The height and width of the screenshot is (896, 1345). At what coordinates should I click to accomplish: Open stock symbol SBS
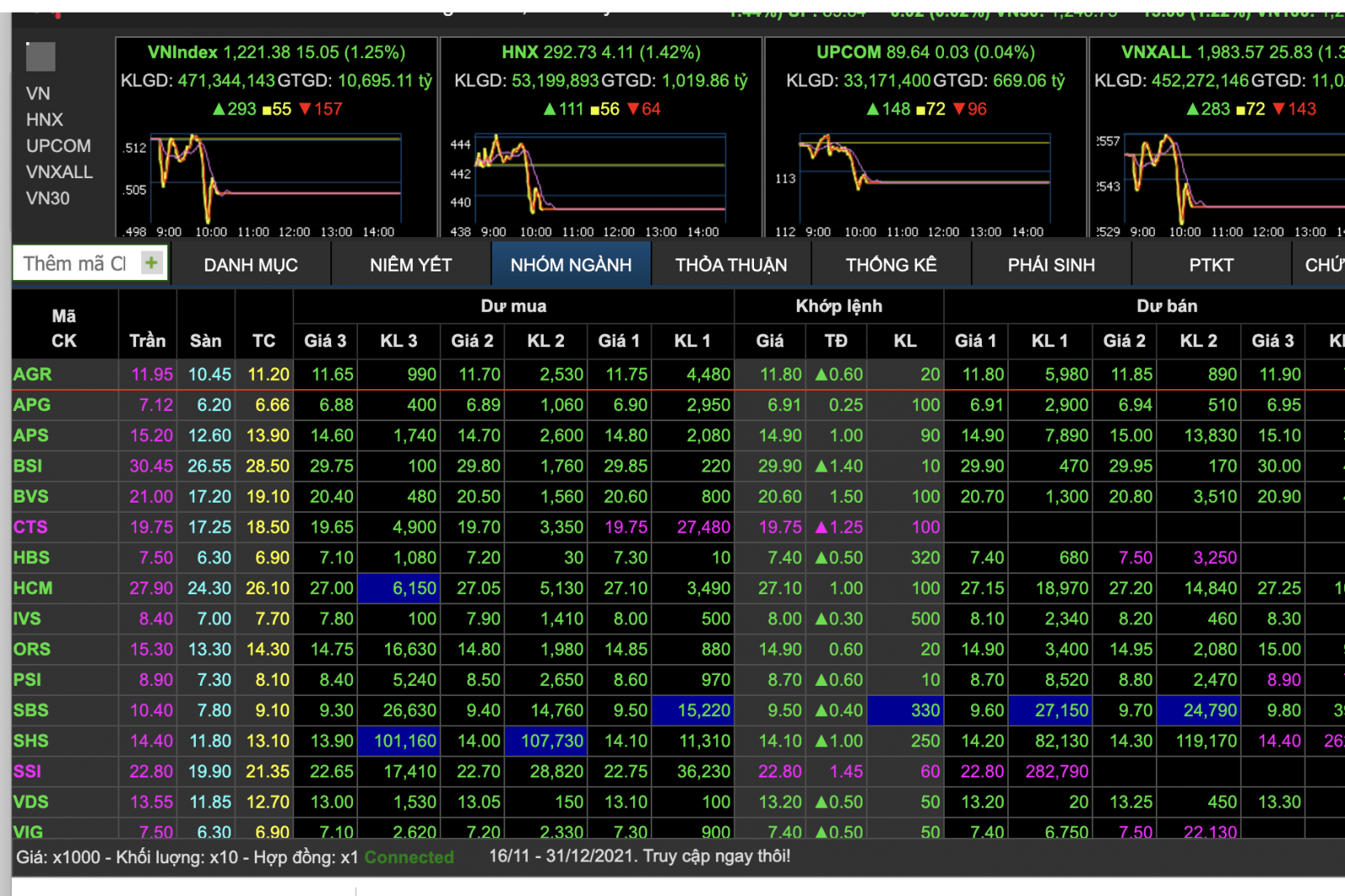[x=31, y=710]
